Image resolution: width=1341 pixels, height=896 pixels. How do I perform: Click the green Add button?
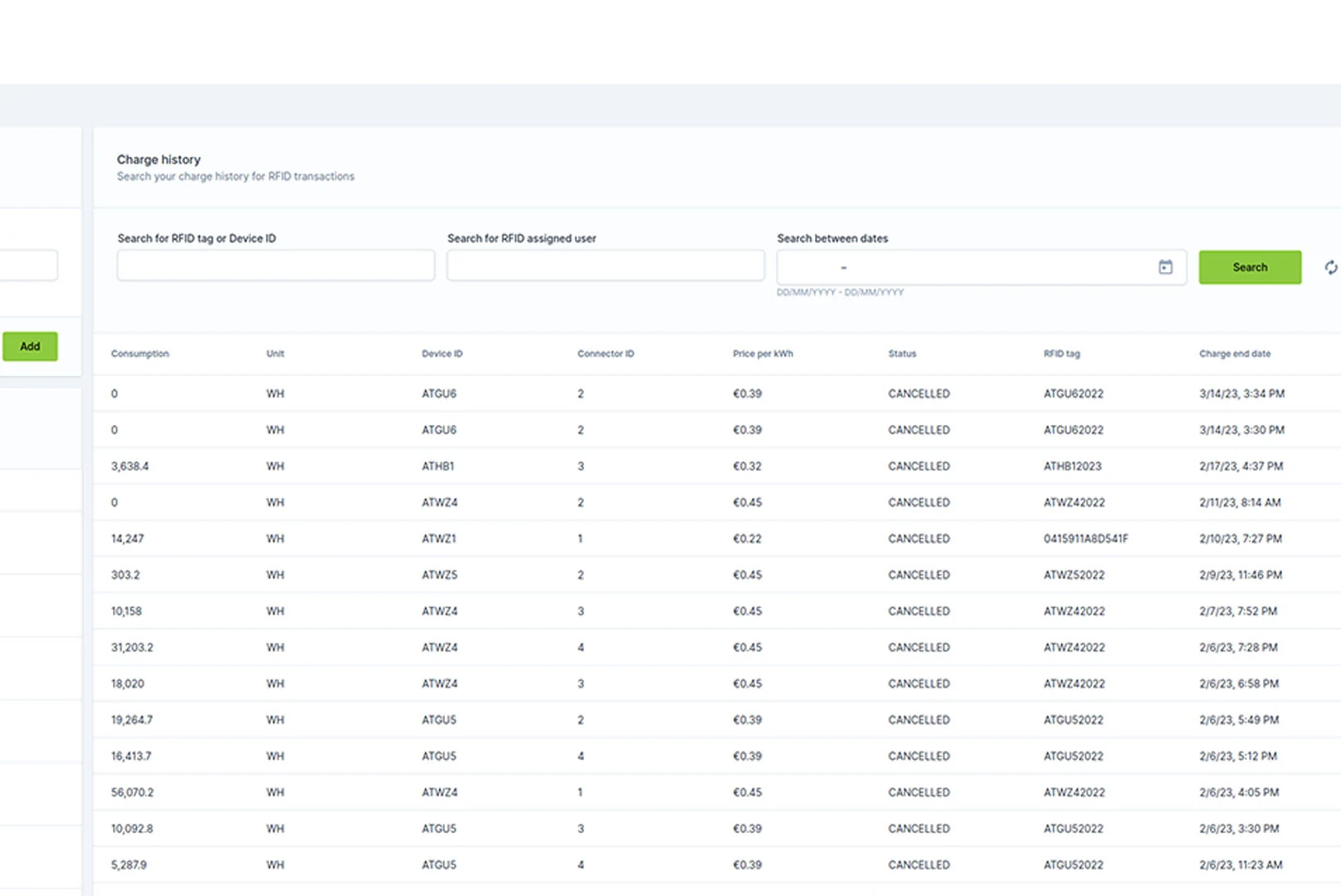point(30,346)
